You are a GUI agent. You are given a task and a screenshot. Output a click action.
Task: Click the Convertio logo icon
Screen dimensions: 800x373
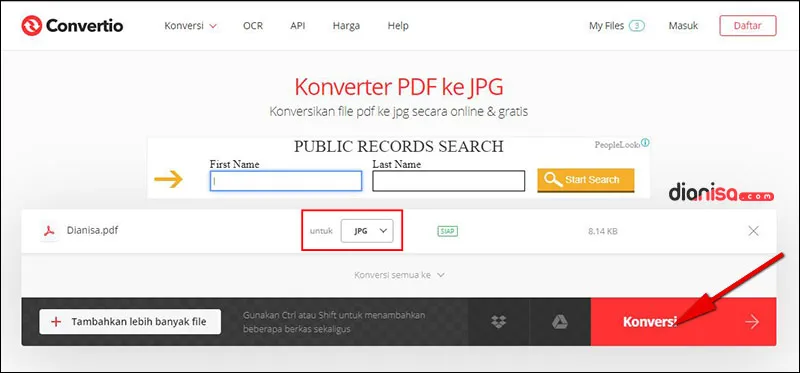tap(32, 26)
